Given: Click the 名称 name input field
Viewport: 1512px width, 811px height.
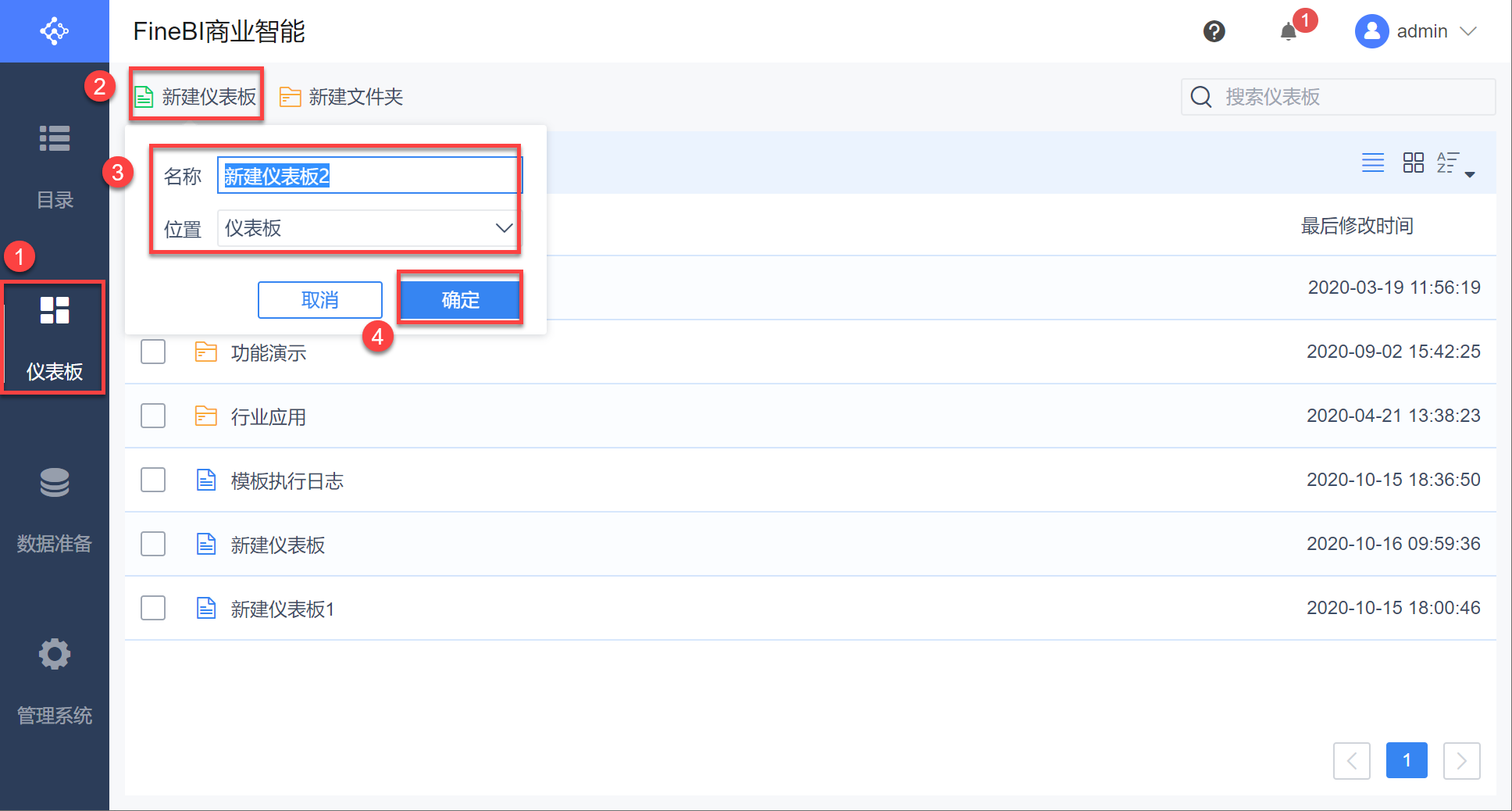Looking at the screenshot, I should [x=369, y=176].
